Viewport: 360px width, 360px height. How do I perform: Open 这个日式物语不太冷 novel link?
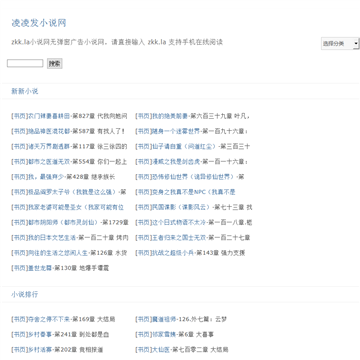point(179,222)
